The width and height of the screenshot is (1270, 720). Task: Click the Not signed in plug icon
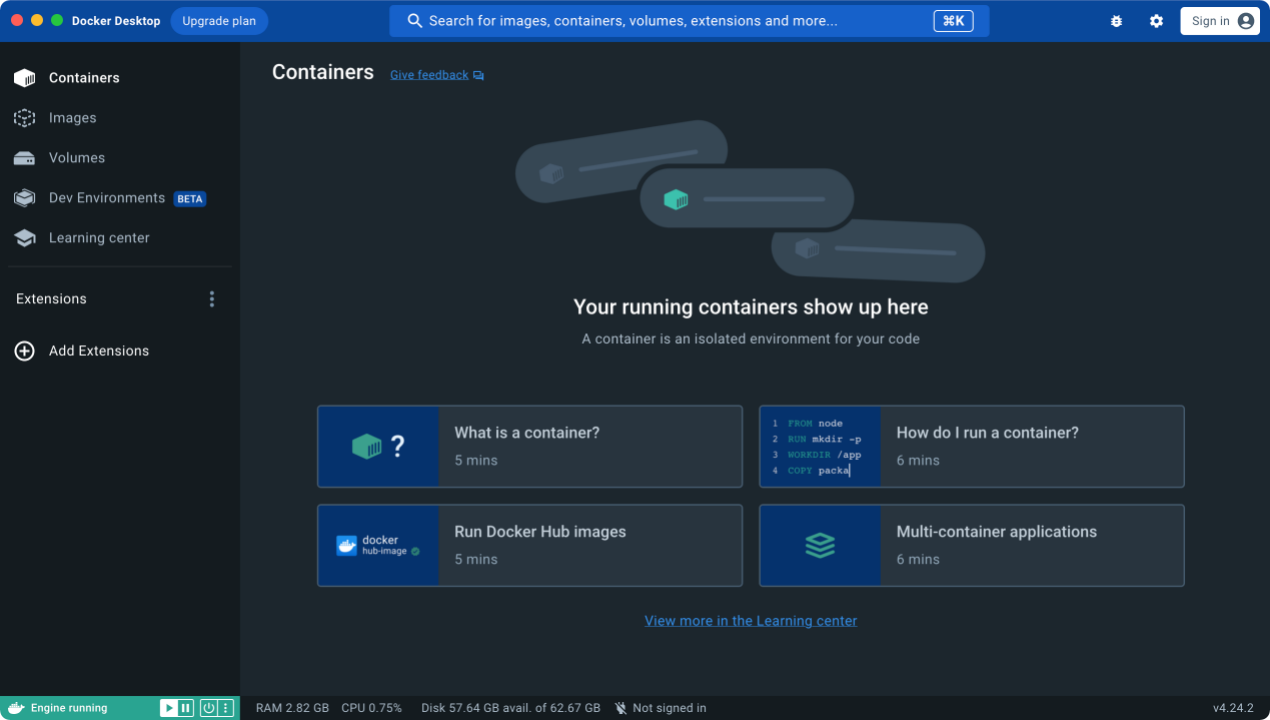pos(621,708)
